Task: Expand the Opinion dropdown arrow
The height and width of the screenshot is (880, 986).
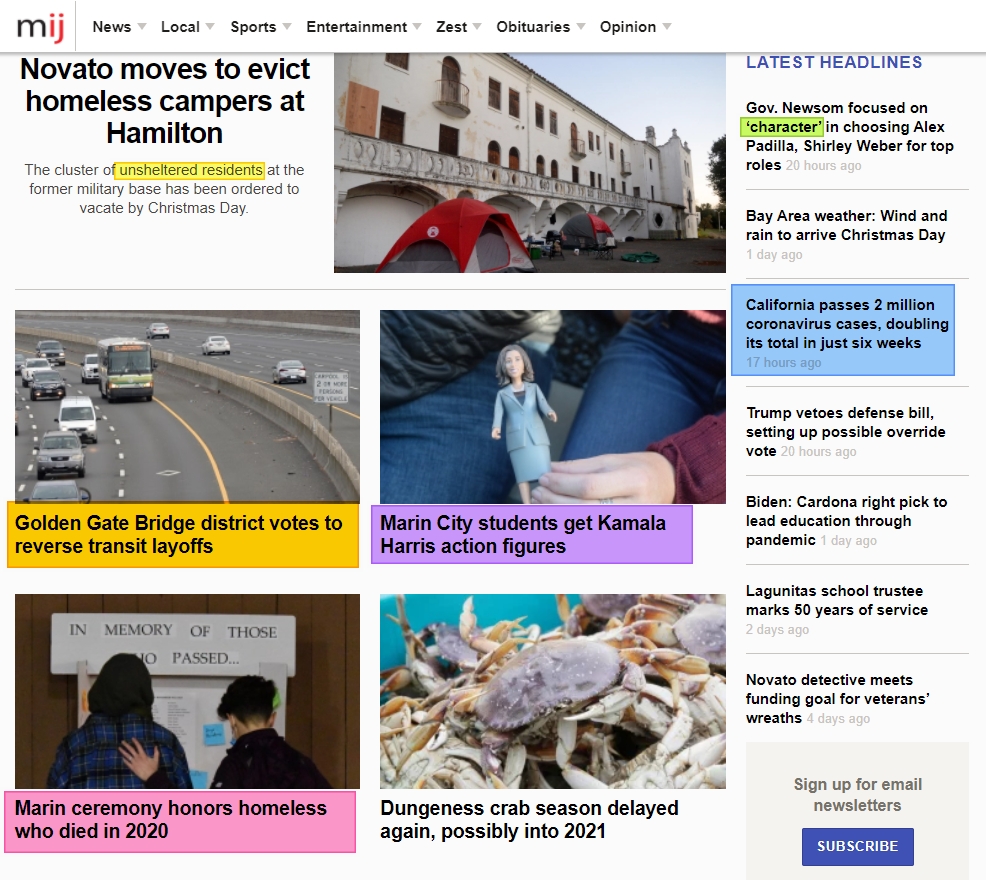Action: pyautogui.click(x=667, y=27)
